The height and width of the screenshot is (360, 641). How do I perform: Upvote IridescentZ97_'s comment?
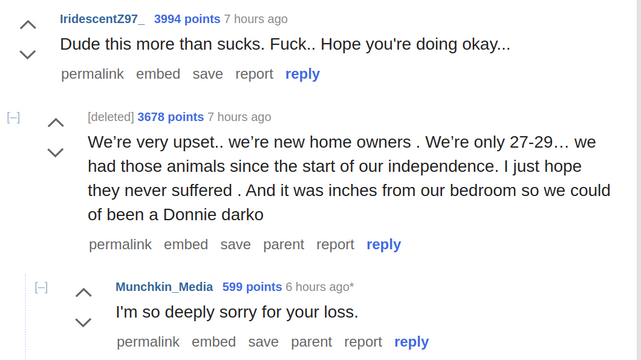(x=28, y=25)
